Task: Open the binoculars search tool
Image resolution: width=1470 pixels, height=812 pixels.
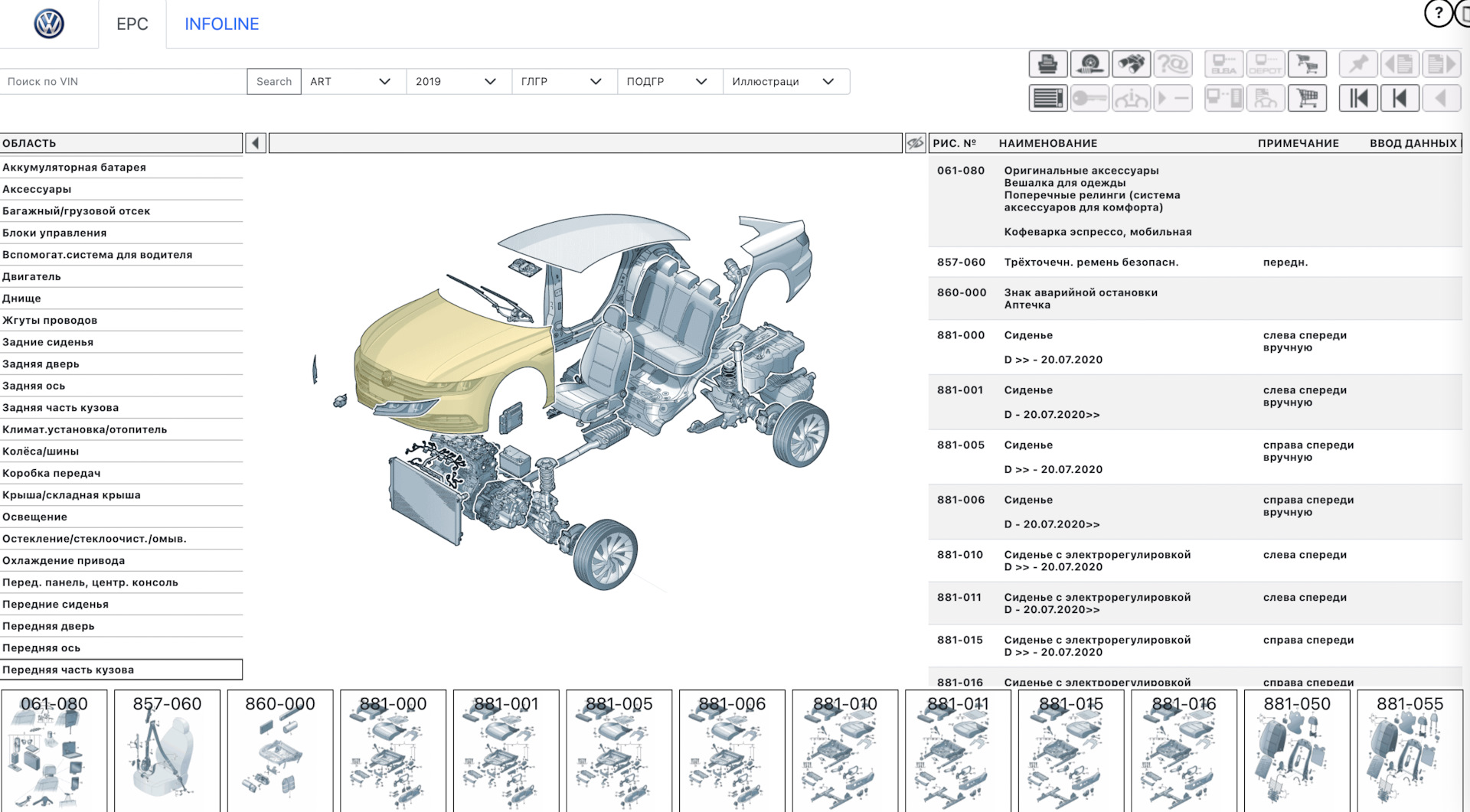Action: point(1131,64)
